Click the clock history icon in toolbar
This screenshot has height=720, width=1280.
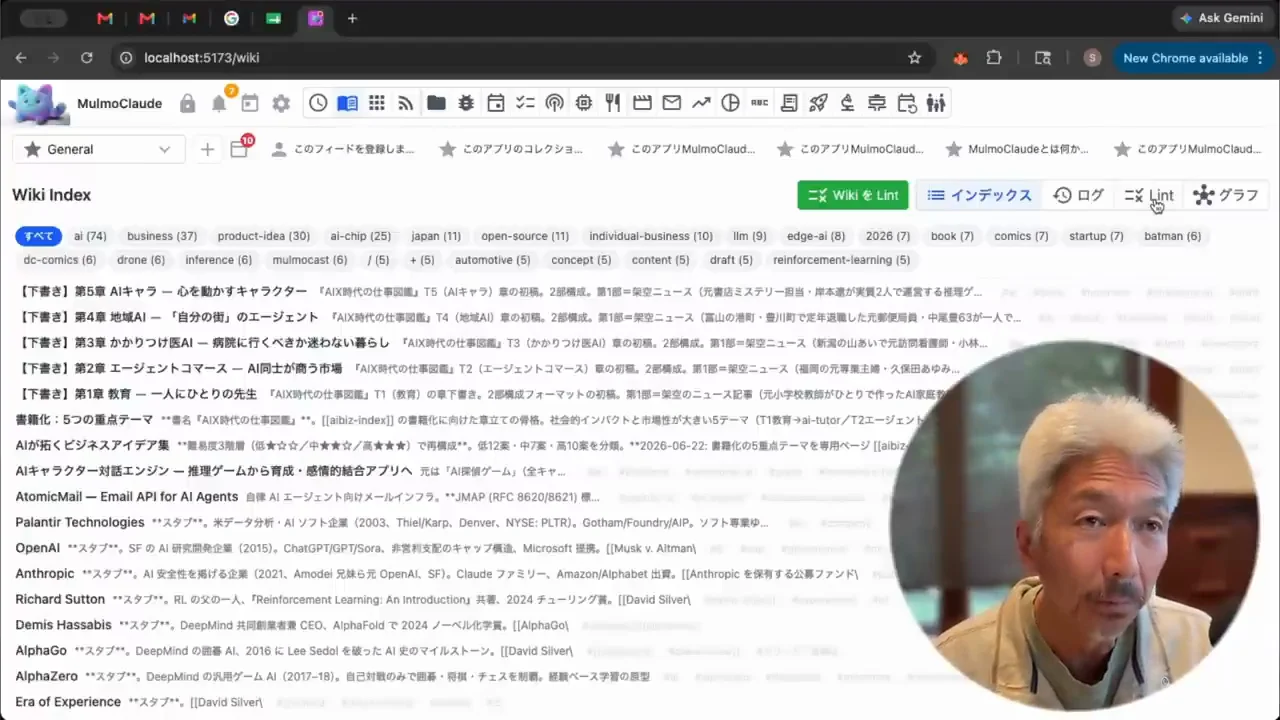tap(318, 103)
